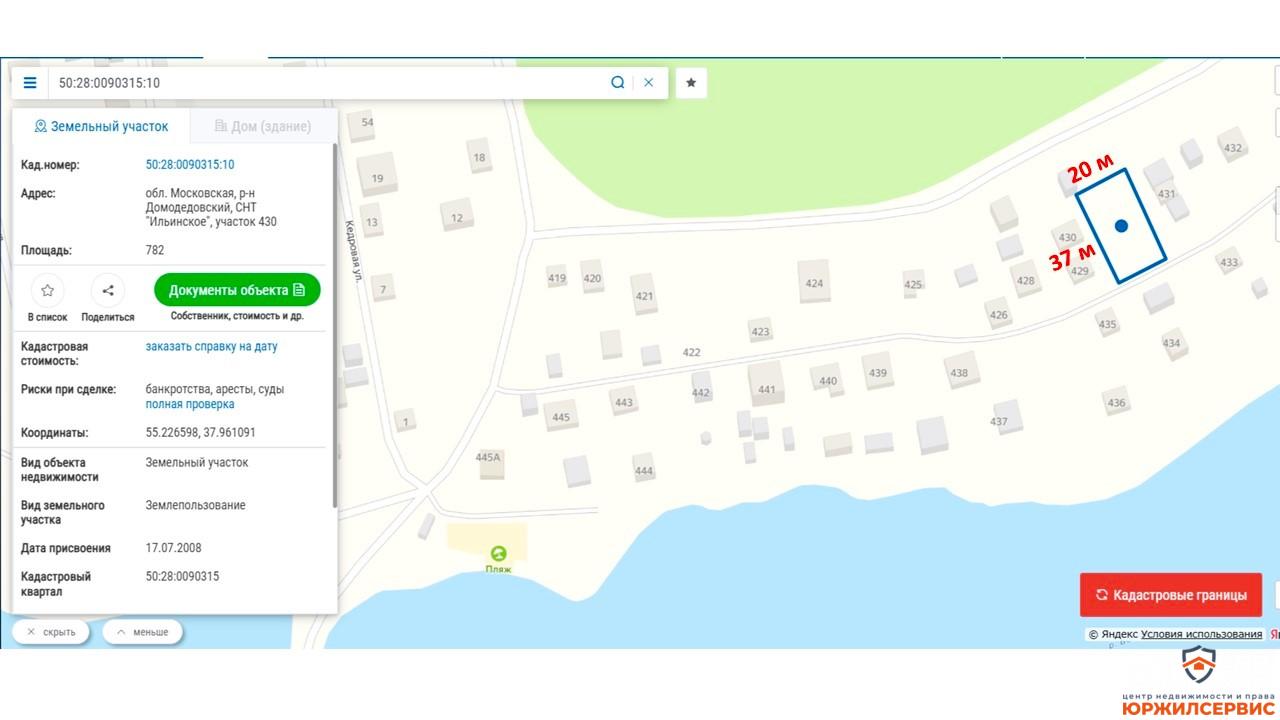The image size is (1280, 720).
Task: Click the blue dot parcel marker
Action: [1121, 226]
